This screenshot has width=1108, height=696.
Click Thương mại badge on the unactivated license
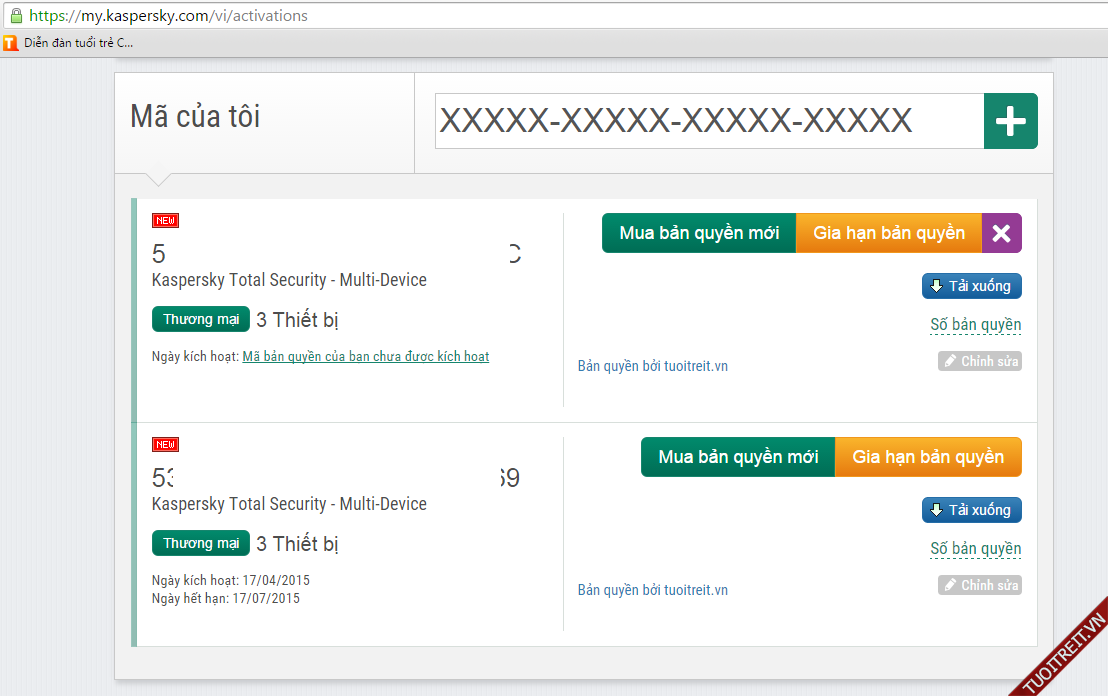(201, 319)
